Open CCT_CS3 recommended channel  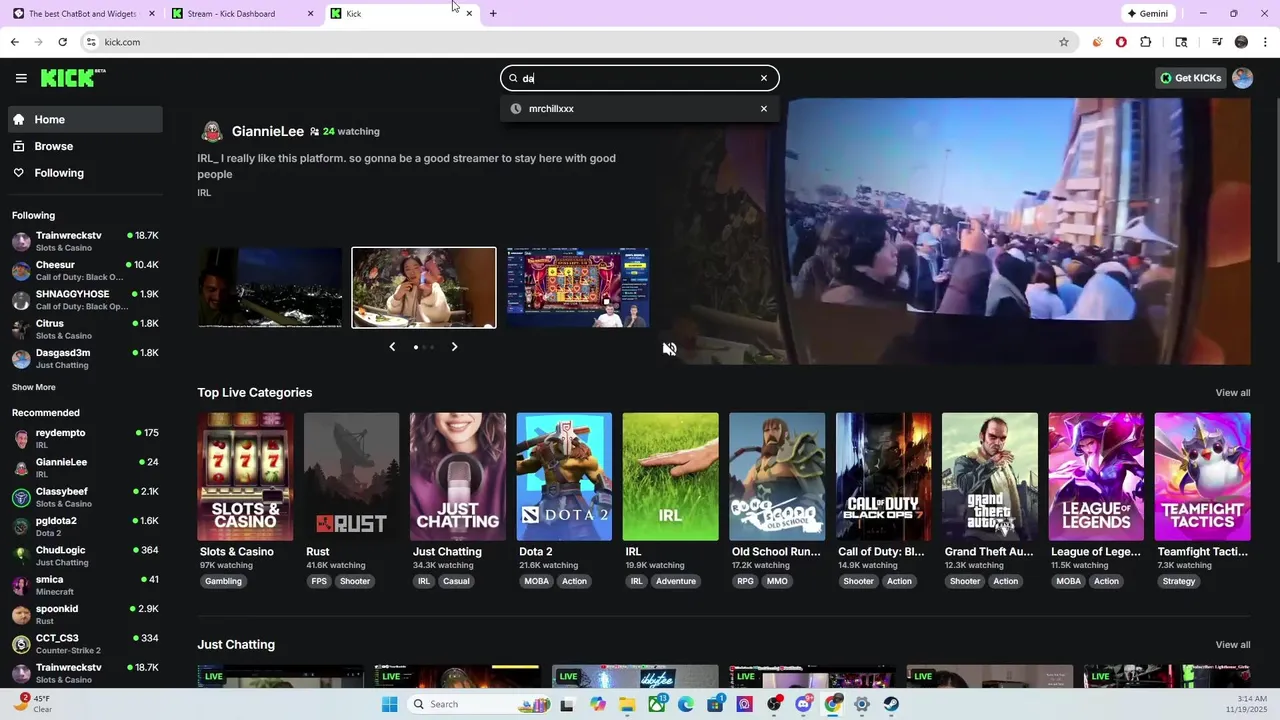pyautogui.click(x=85, y=643)
